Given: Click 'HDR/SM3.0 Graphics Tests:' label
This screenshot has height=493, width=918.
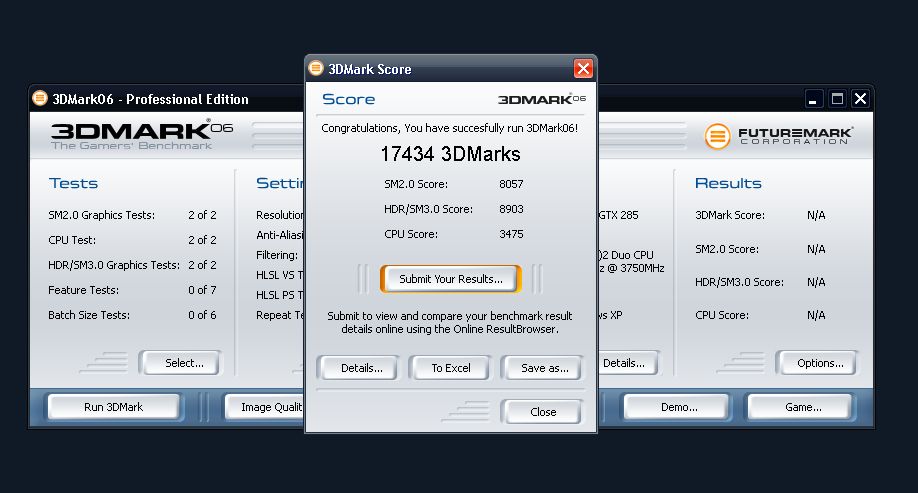Looking at the screenshot, I should click(114, 265).
